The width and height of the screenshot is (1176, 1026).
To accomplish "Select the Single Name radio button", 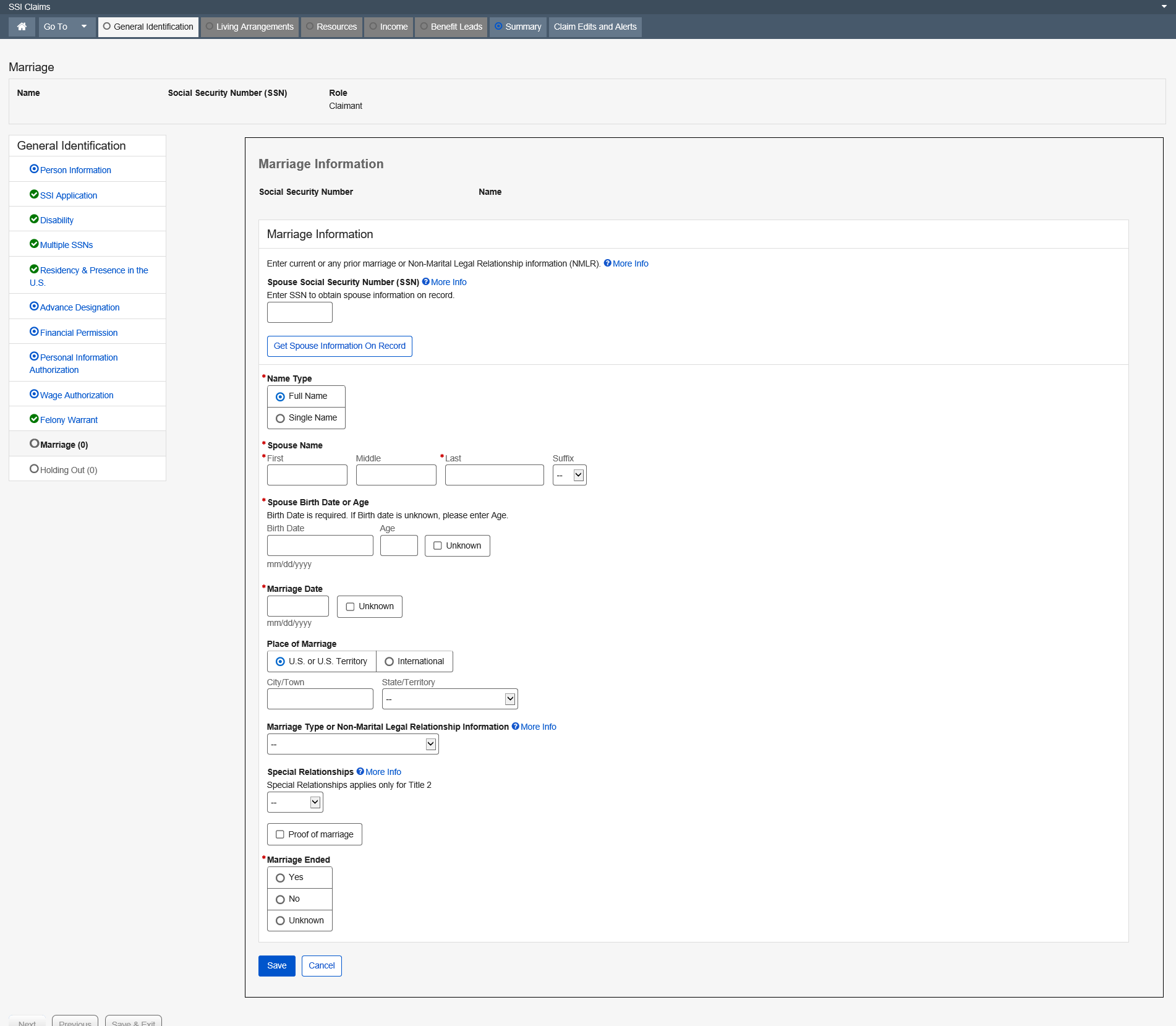I will coord(280,418).
